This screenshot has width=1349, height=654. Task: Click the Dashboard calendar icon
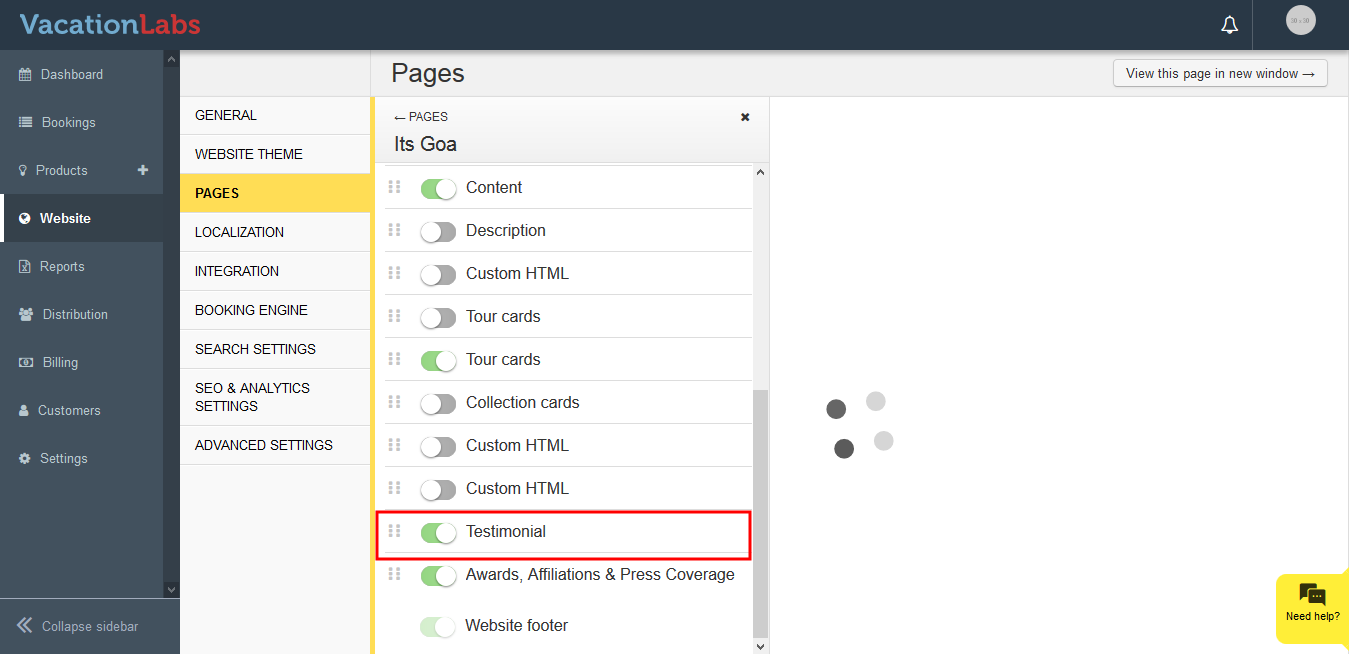[25, 75]
